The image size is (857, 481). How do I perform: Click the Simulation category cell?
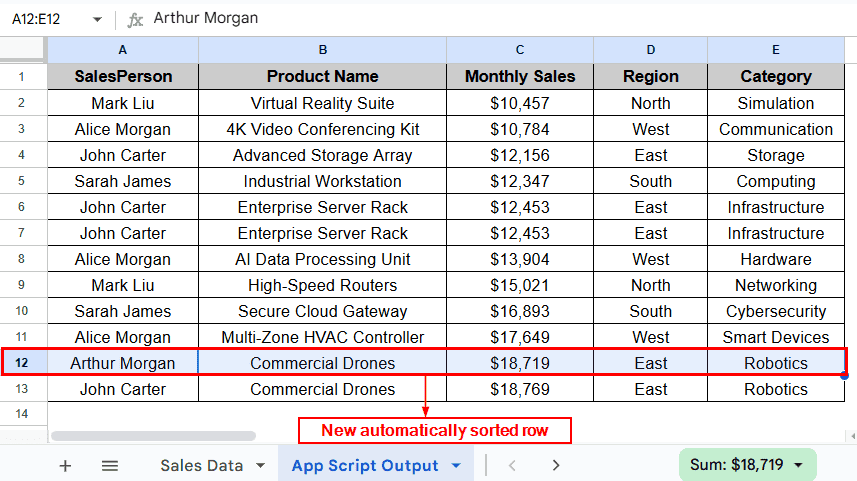point(776,103)
